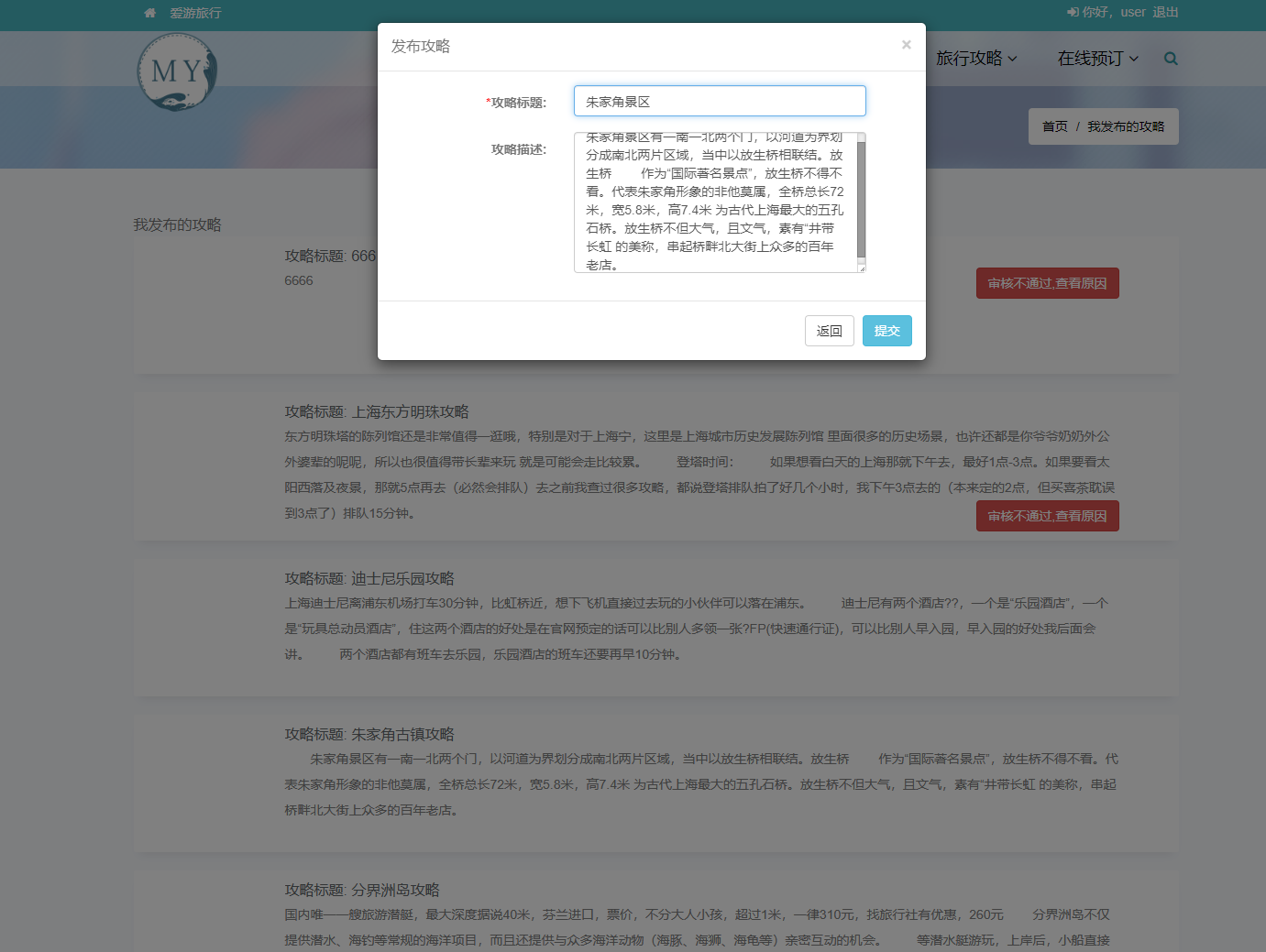View rejection reason for the 6666 strategy
The height and width of the screenshot is (952, 1266).
(1047, 283)
